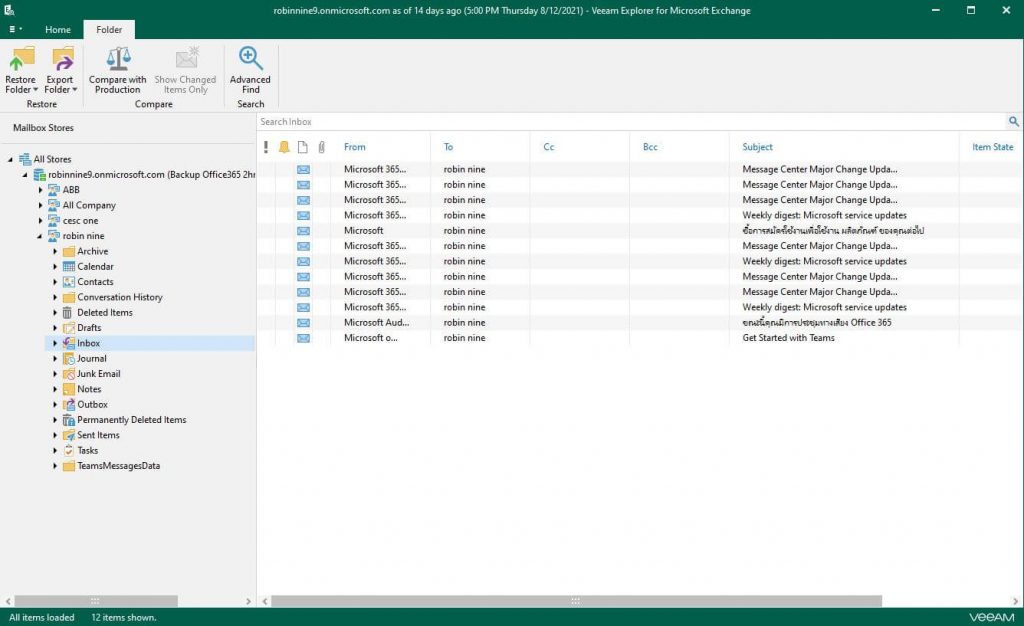Screen dimensions: 1024x626
Task: Click the 'All items loaded' status text
Action: 42,618
